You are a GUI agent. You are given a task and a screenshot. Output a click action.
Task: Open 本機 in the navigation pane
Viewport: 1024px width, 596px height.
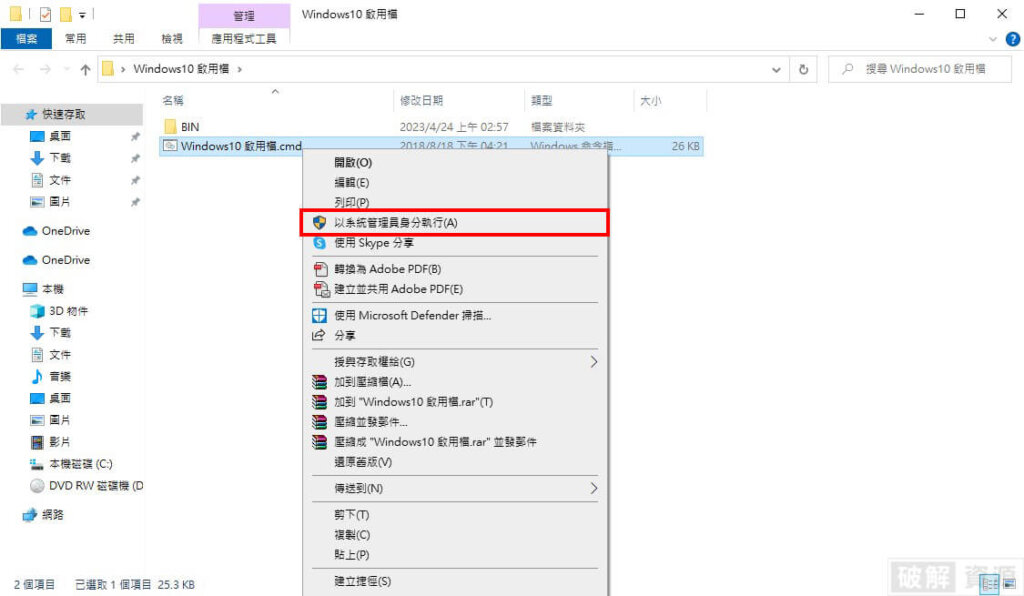coord(52,289)
